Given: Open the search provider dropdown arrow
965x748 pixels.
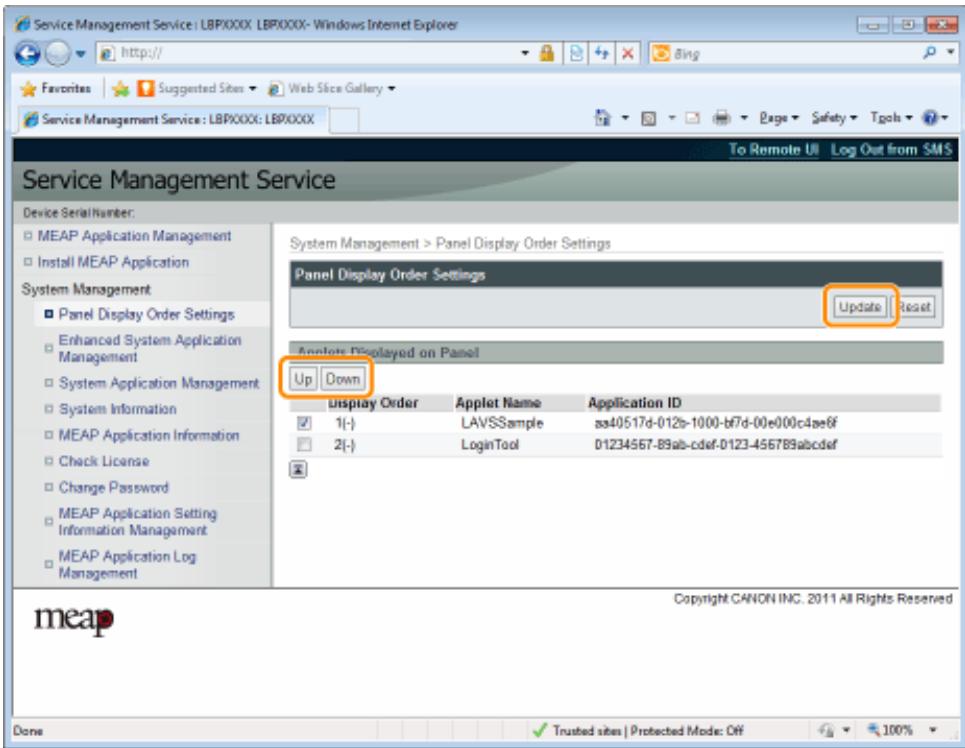Looking at the screenshot, I should 950,53.
